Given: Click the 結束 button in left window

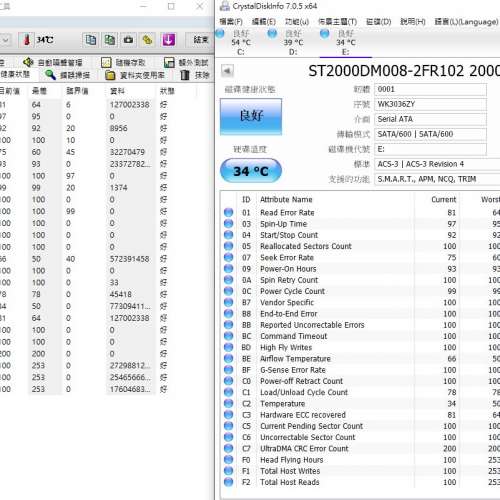Looking at the screenshot, I should [200, 40].
